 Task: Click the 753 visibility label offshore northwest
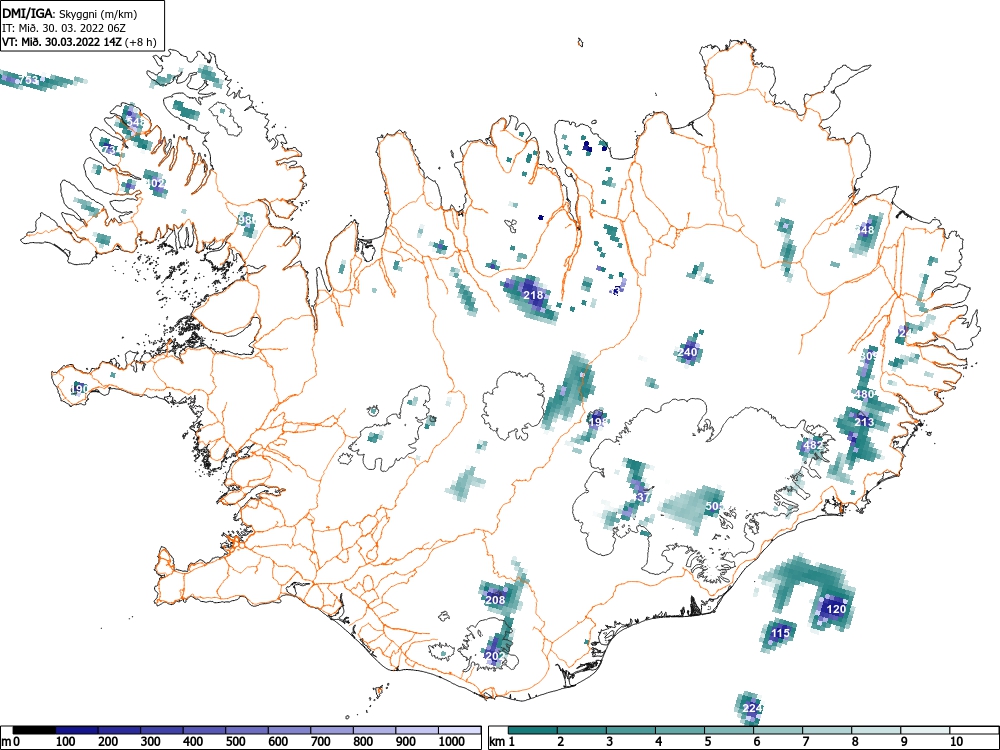pyautogui.click(x=29, y=80)
